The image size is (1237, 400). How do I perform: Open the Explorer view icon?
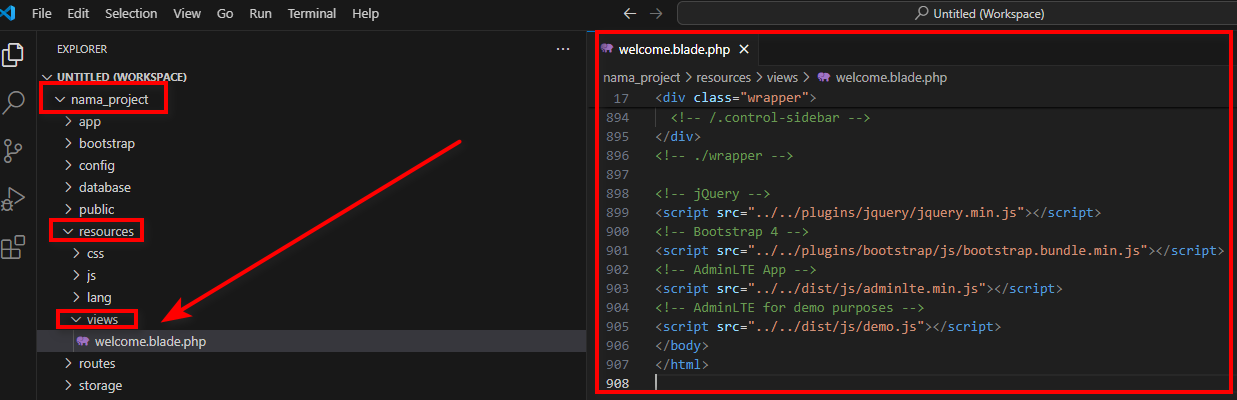pyautogui.click(x=14, y=54)
